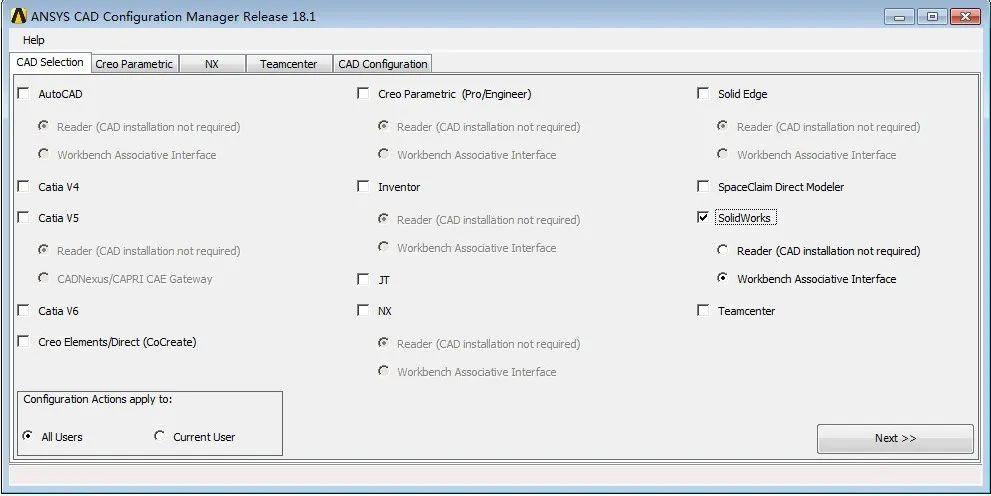
Task: Enable the Inventor checkbox
Action: (363, 186)
